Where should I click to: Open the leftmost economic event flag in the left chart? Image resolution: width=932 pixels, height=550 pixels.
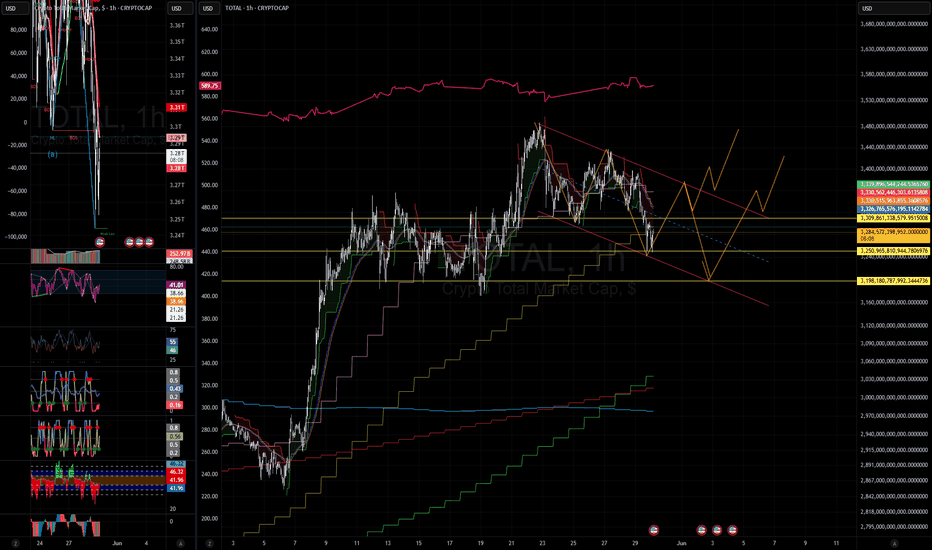pyautogui.click(x=100, y=242)
